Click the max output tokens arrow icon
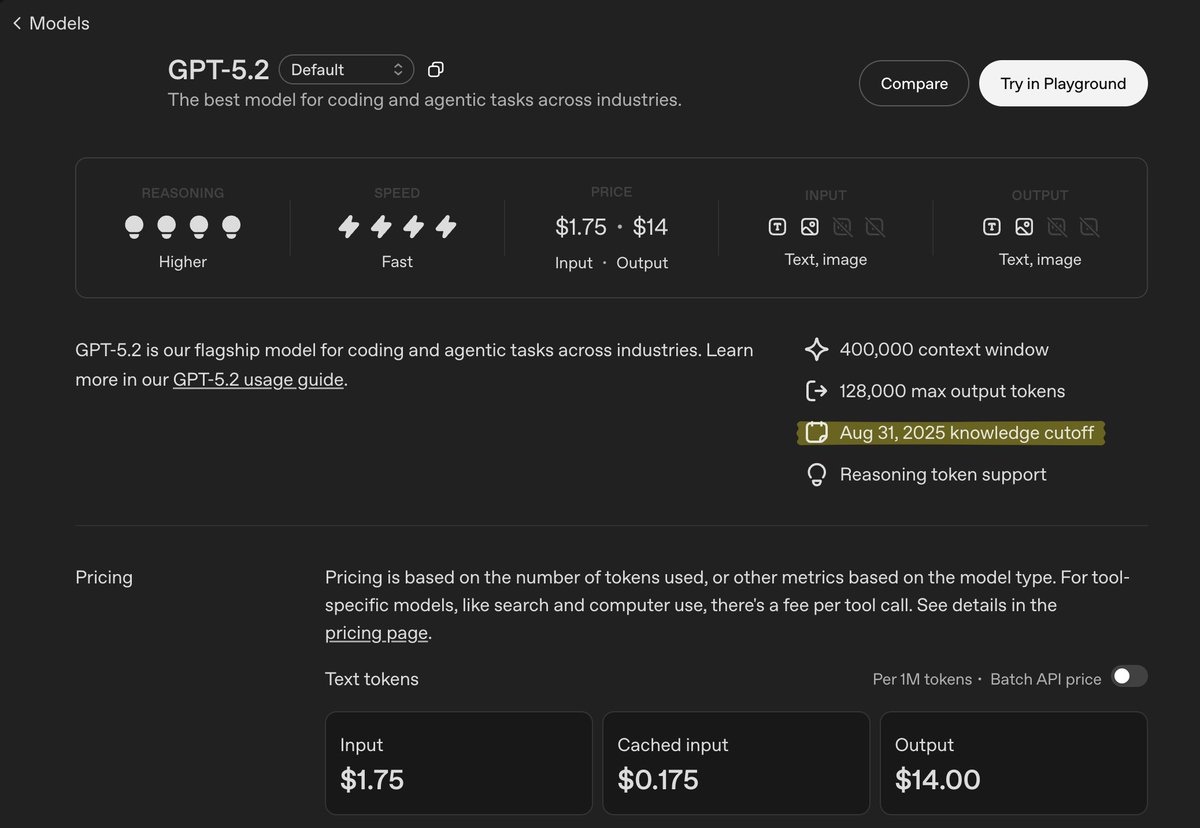1200x828 pixels. 817,391
